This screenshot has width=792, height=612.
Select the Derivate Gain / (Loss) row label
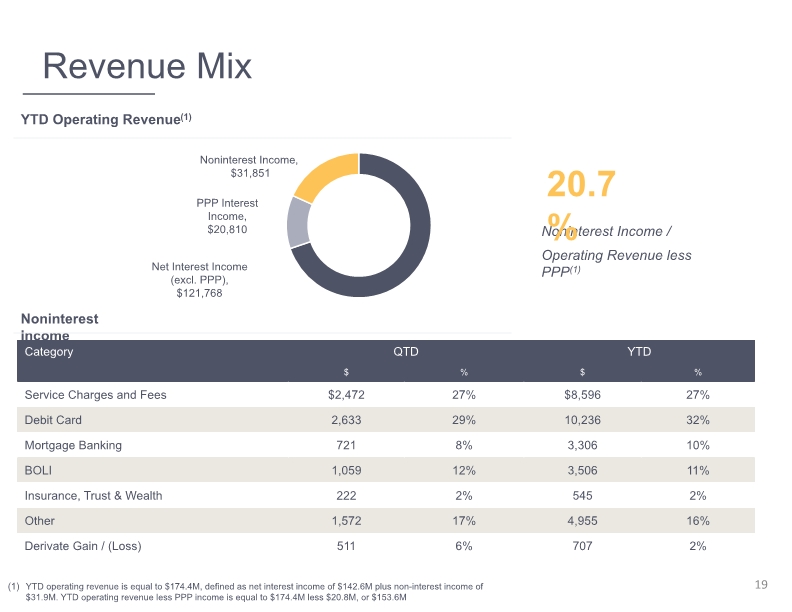[83, 546]
